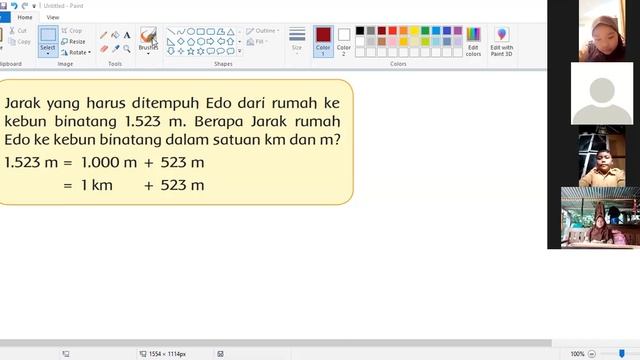Pick the black color swatch

pyautogui.click(x=360, y=31)
